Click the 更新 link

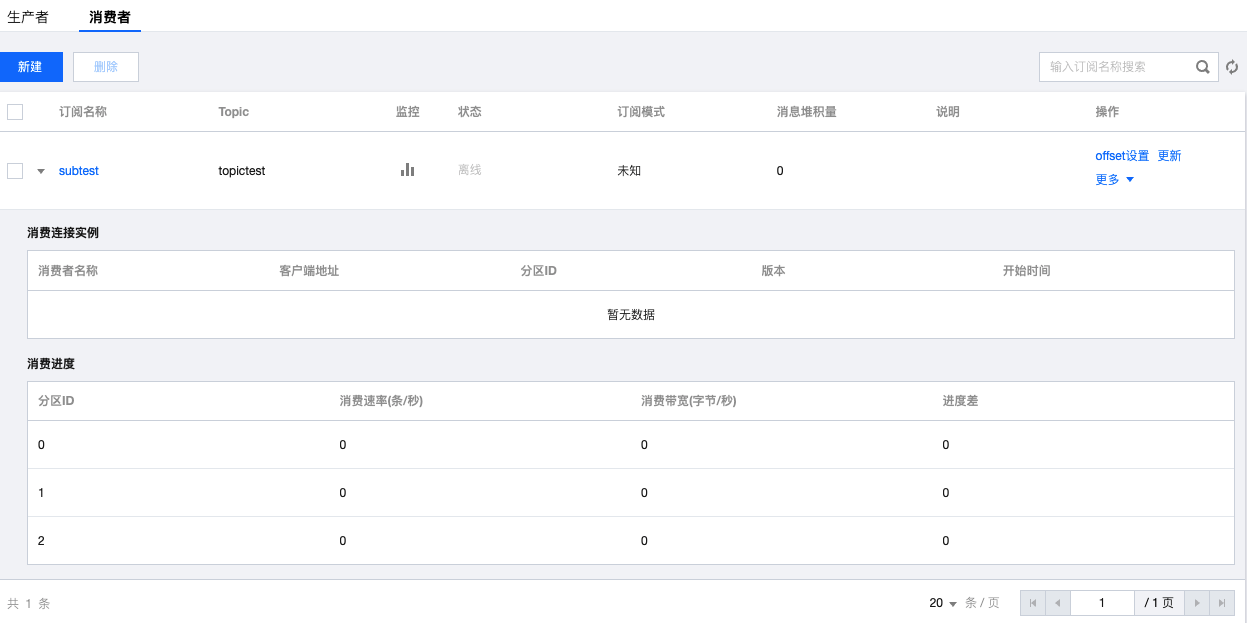[1169, 156]
